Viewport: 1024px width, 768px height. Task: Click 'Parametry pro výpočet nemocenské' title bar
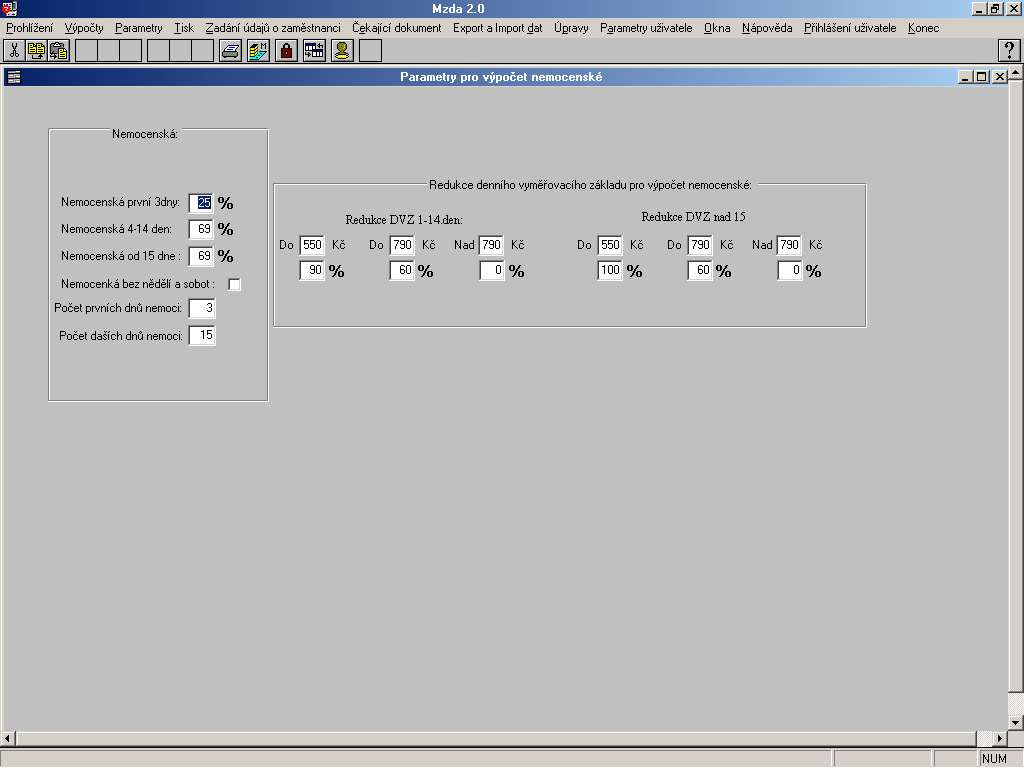tap(501, 77)
